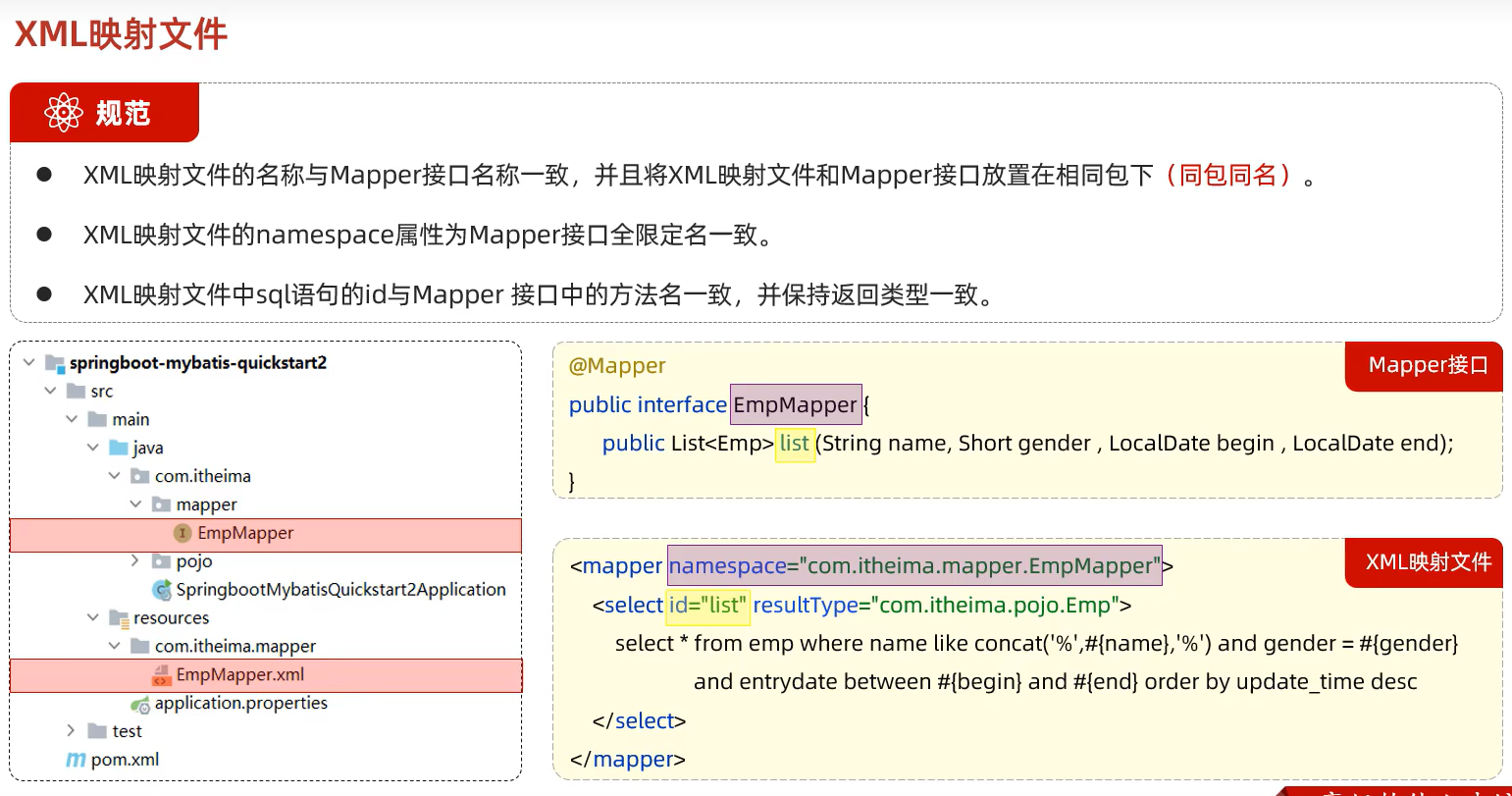Screen dimensions: 1512x796
Task: Click the highlighted id="list" attribute
Action: [708, 606]
